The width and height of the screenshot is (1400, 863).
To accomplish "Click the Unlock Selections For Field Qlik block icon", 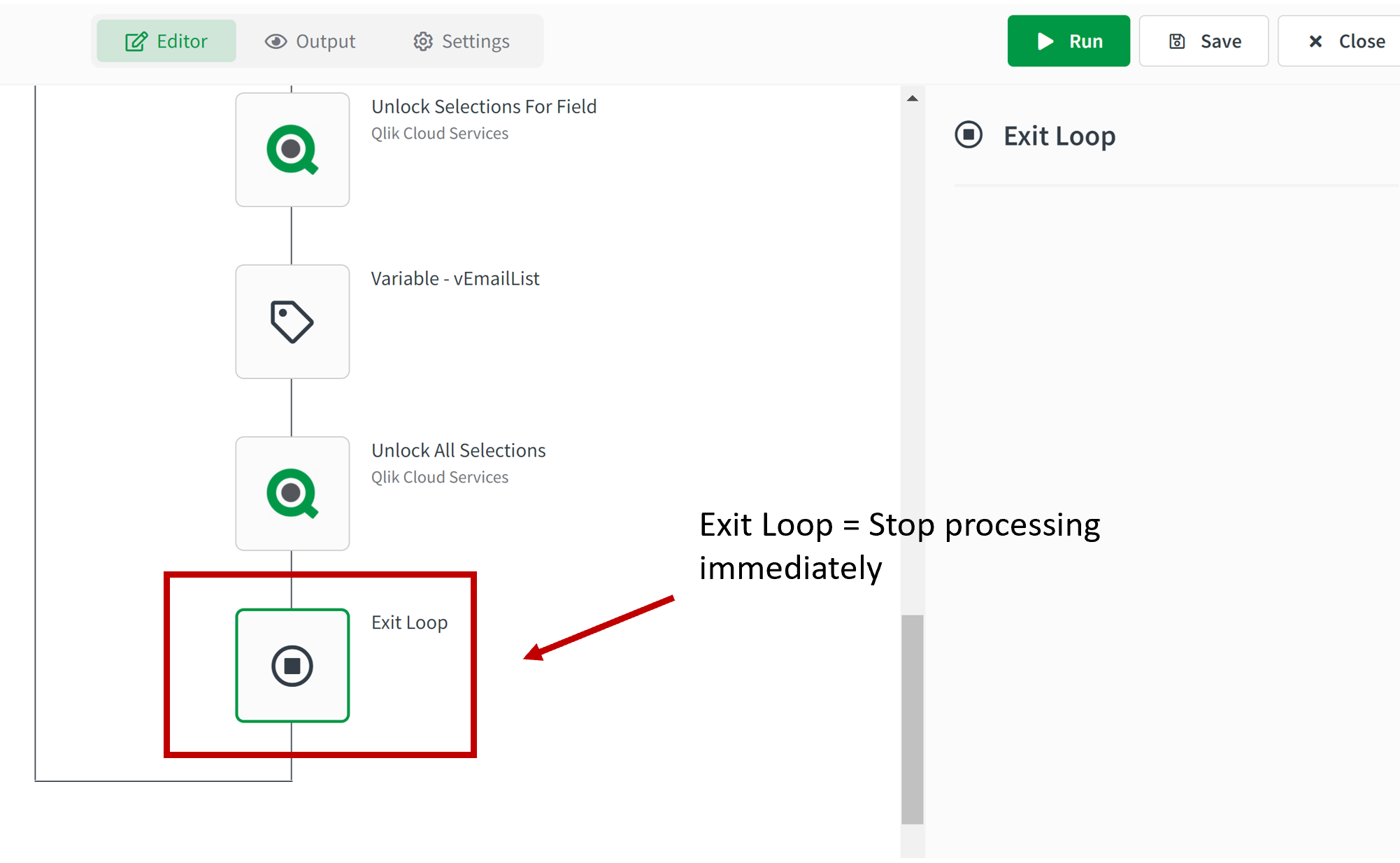I will click(292, 150).
